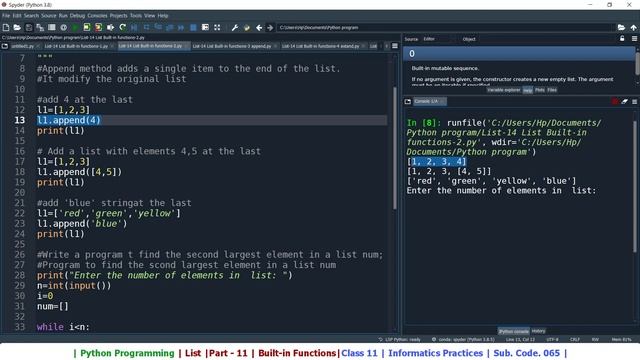Stop debugging blue square icon
Screen dimensions: 640x360
click(x=193, y=27)
